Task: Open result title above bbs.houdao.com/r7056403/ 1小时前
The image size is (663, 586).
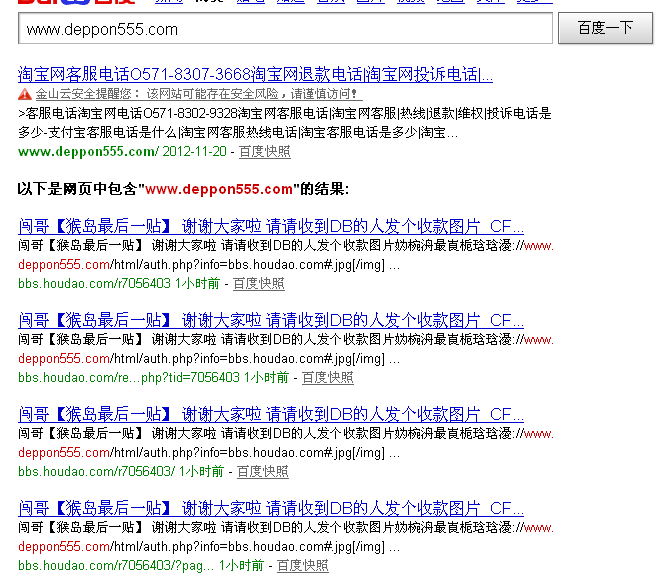Action: (271, 414)
